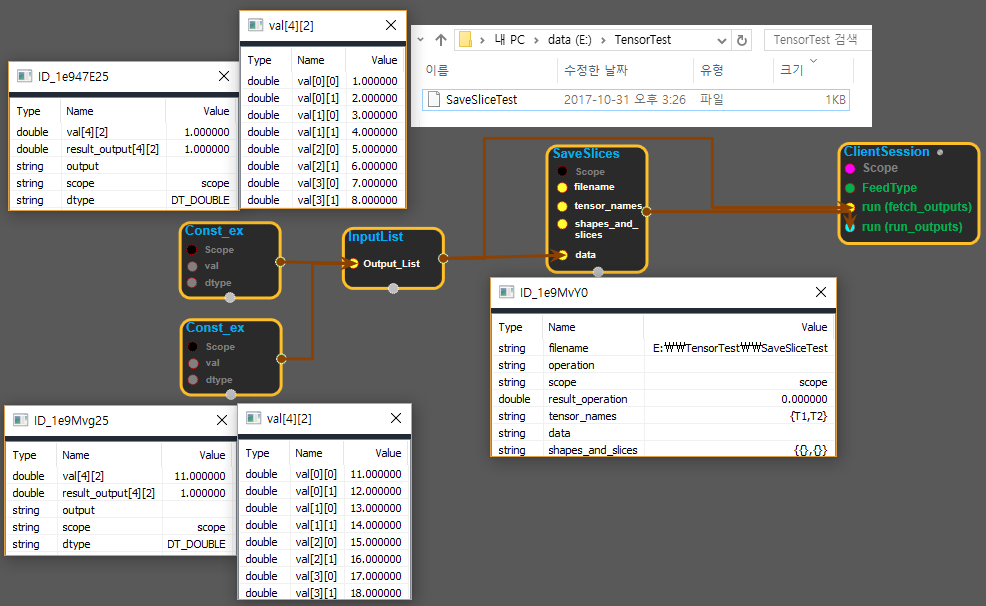Open the address bar history dropdown arrow
The width and height of the screenshot is (986, 606).
tap(720, 40)
